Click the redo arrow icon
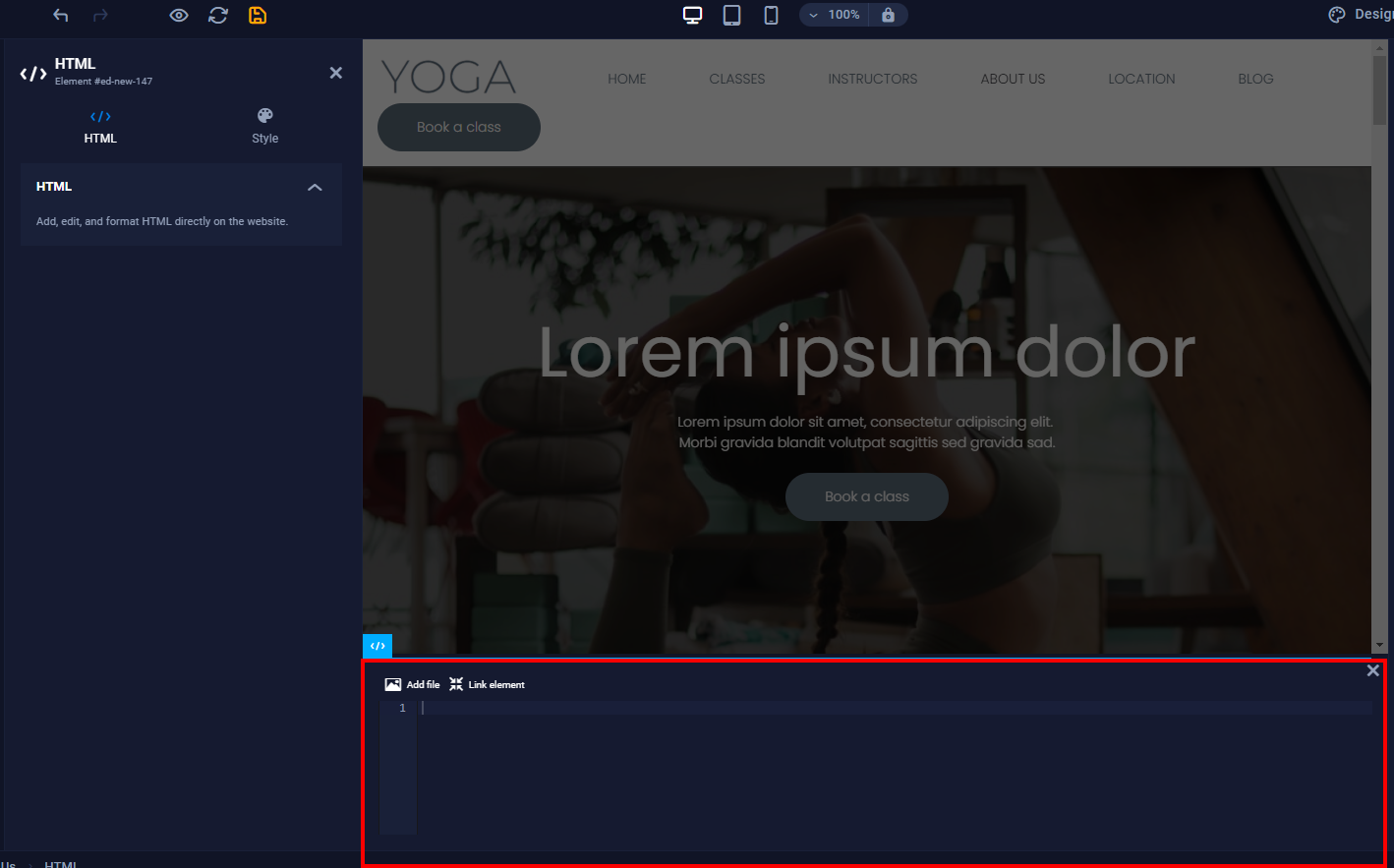The image size is (1394, 868). [100, 15]
